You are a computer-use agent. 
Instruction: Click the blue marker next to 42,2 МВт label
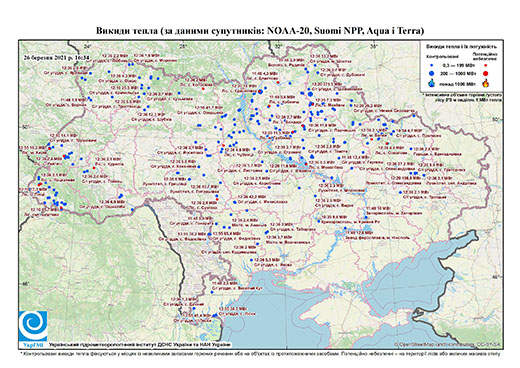coord(235,202)
